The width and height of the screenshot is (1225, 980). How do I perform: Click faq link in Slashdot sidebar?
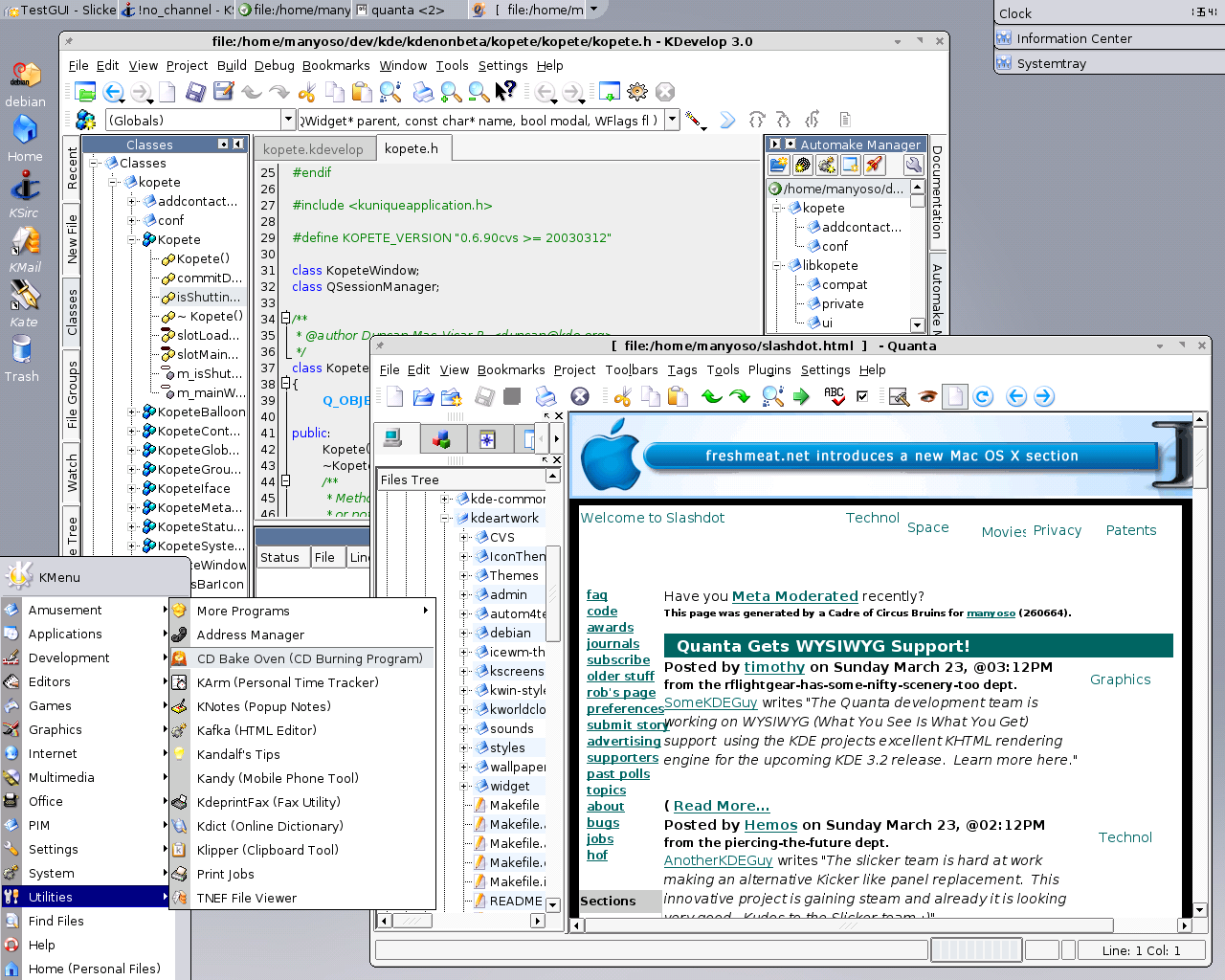(597, 595)
